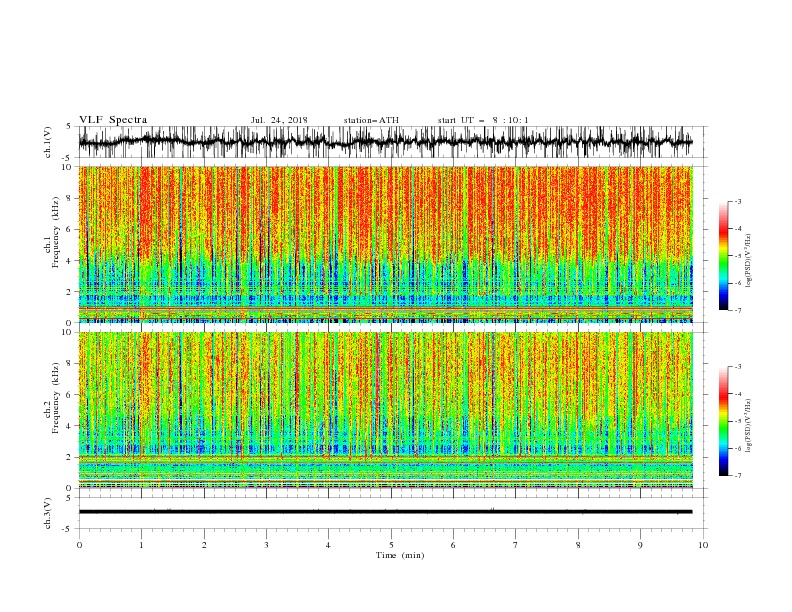Click the ch.3 flat waveform trace
The width and height of the screenshot is (792, 612).
386,512
